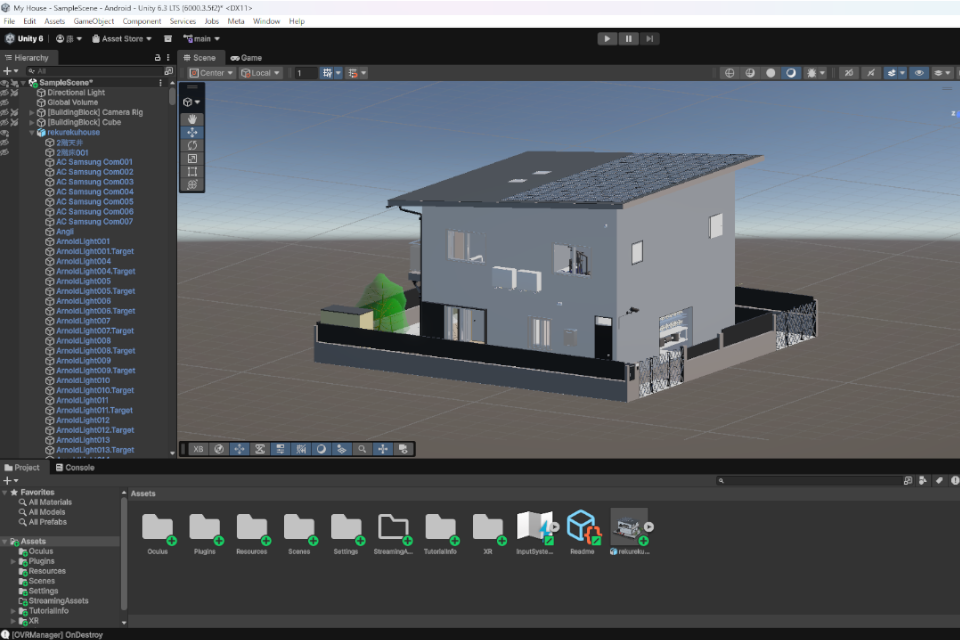Open the GameObject menu
Screen dimensions: 960x640
[x=93, y=20]
